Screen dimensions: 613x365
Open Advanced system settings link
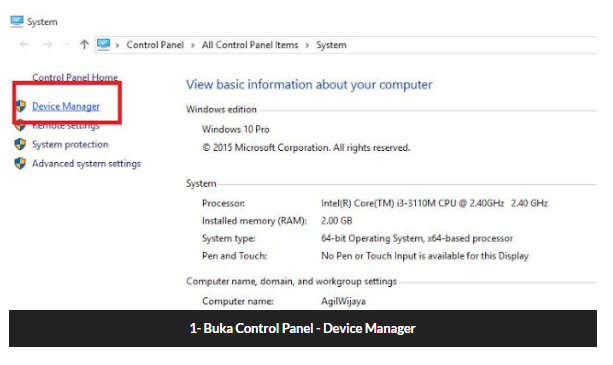coord(86,163)
